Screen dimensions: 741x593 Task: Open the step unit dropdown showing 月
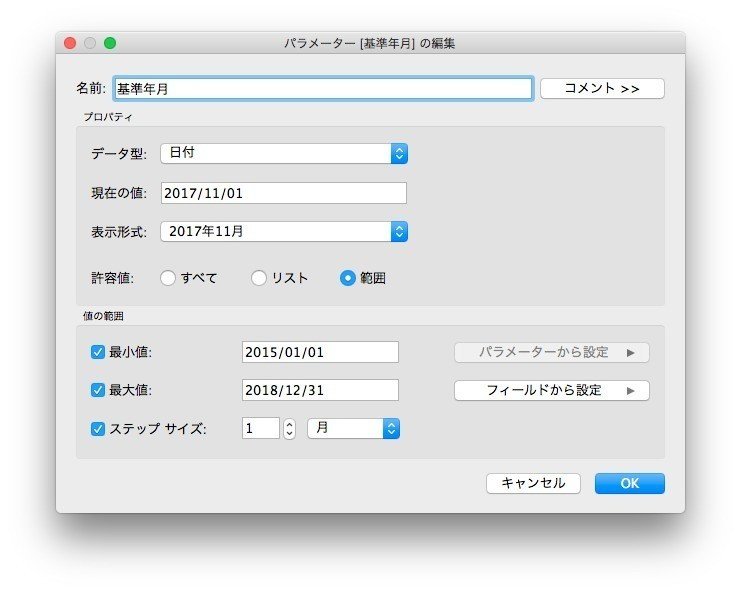353,428
